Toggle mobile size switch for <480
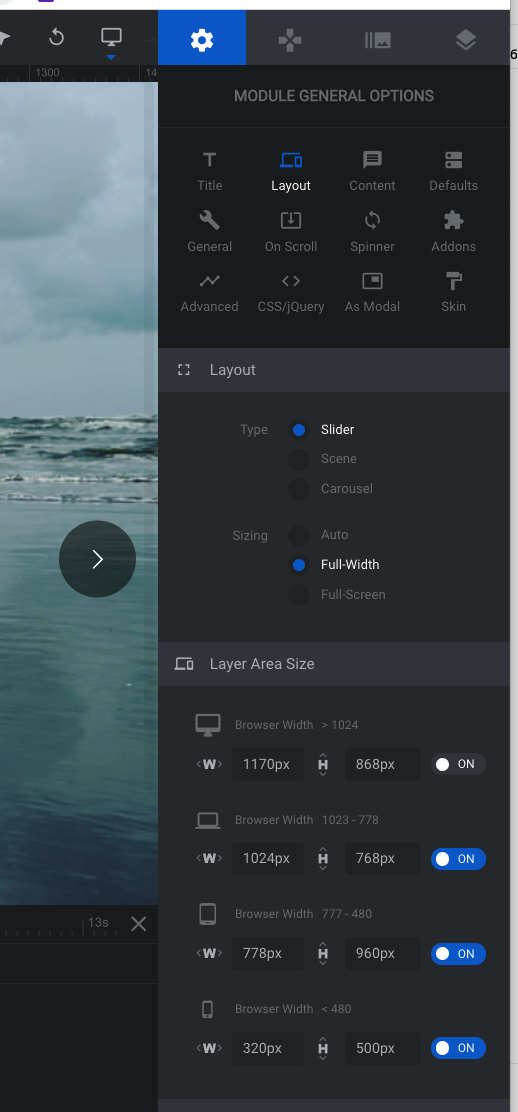 point(458,1048)
